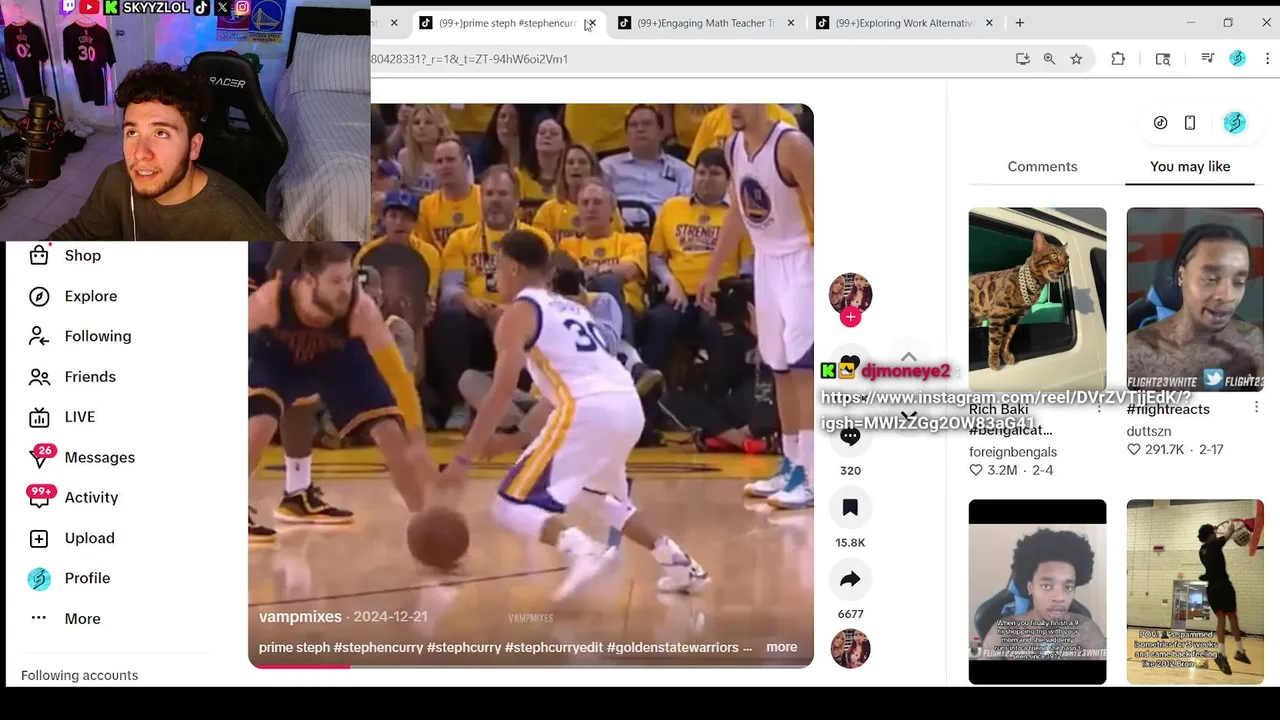This screenshot has width=1280, height=720.
Task: Open the flightreacts video thumbnail
Action: tap(1195, 299)
